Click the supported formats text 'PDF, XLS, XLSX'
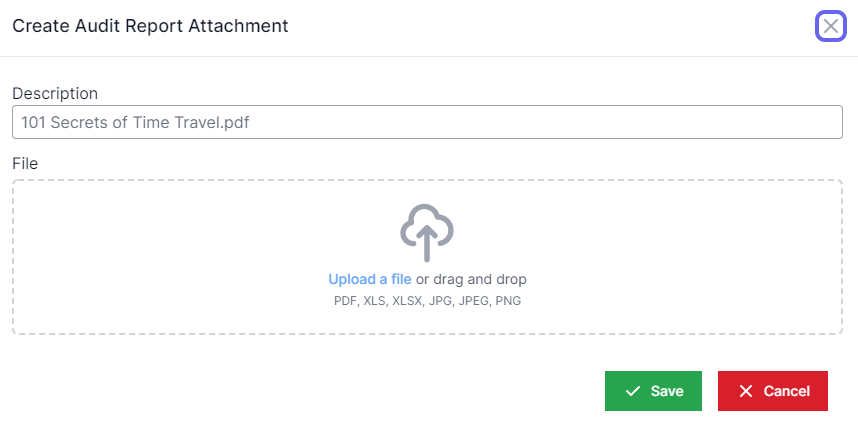The height and width of the screenshot is (445, 858). pyautogui.click(x=381, y=300)
